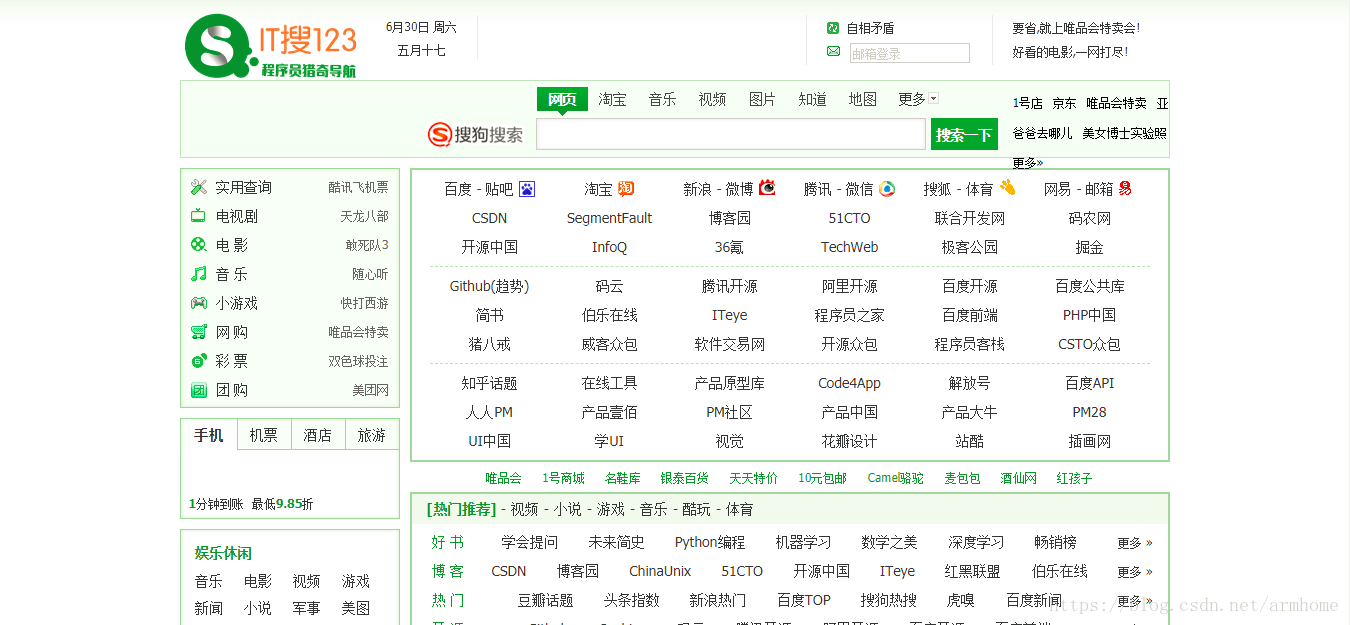Open the Code4App link
Image resolution: width=1350 pixels, height=625 pixels.
pyautogui.click(x=849, y=383)
